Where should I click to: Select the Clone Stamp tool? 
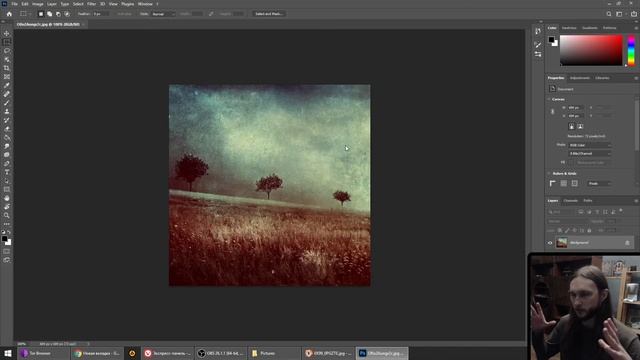[x=7, y=111]
